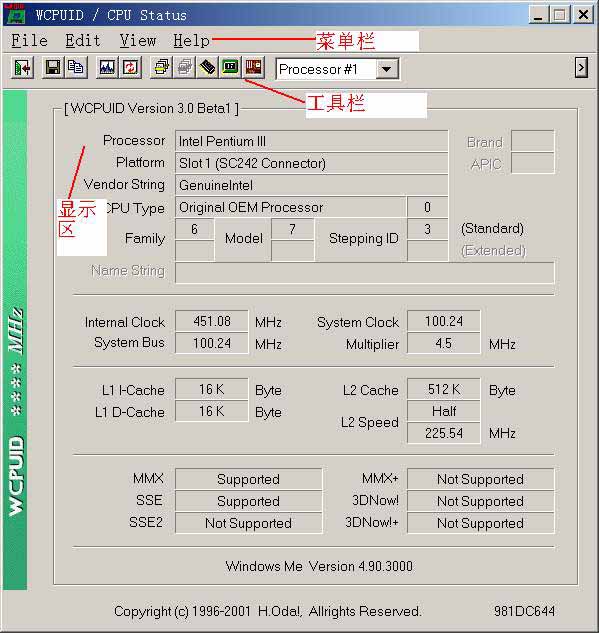Viewport: 599px width, 633px height.
Task: Click the Windows Me Version 4.90.3000 text
Action: [x=319, y=566]
